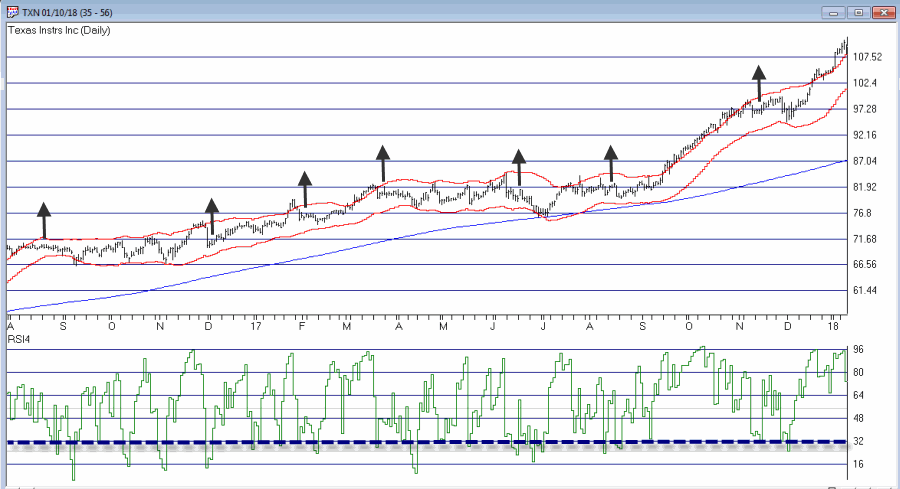The width and height of the screenshot is (900, 489).
Task: Click the 97.28 price axis label
Action: tap(865, 109)
